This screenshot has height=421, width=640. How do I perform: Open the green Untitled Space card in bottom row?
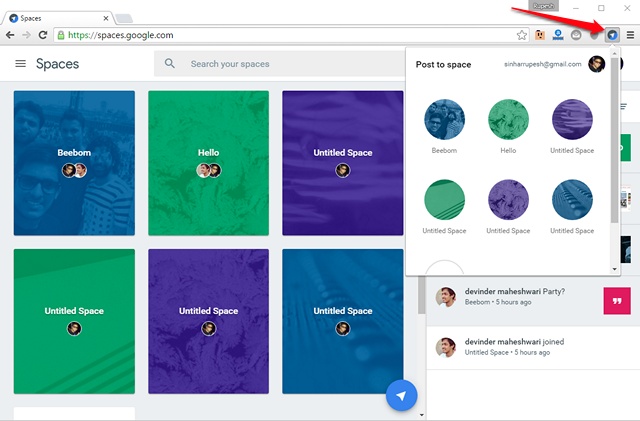tap(74, 321)
